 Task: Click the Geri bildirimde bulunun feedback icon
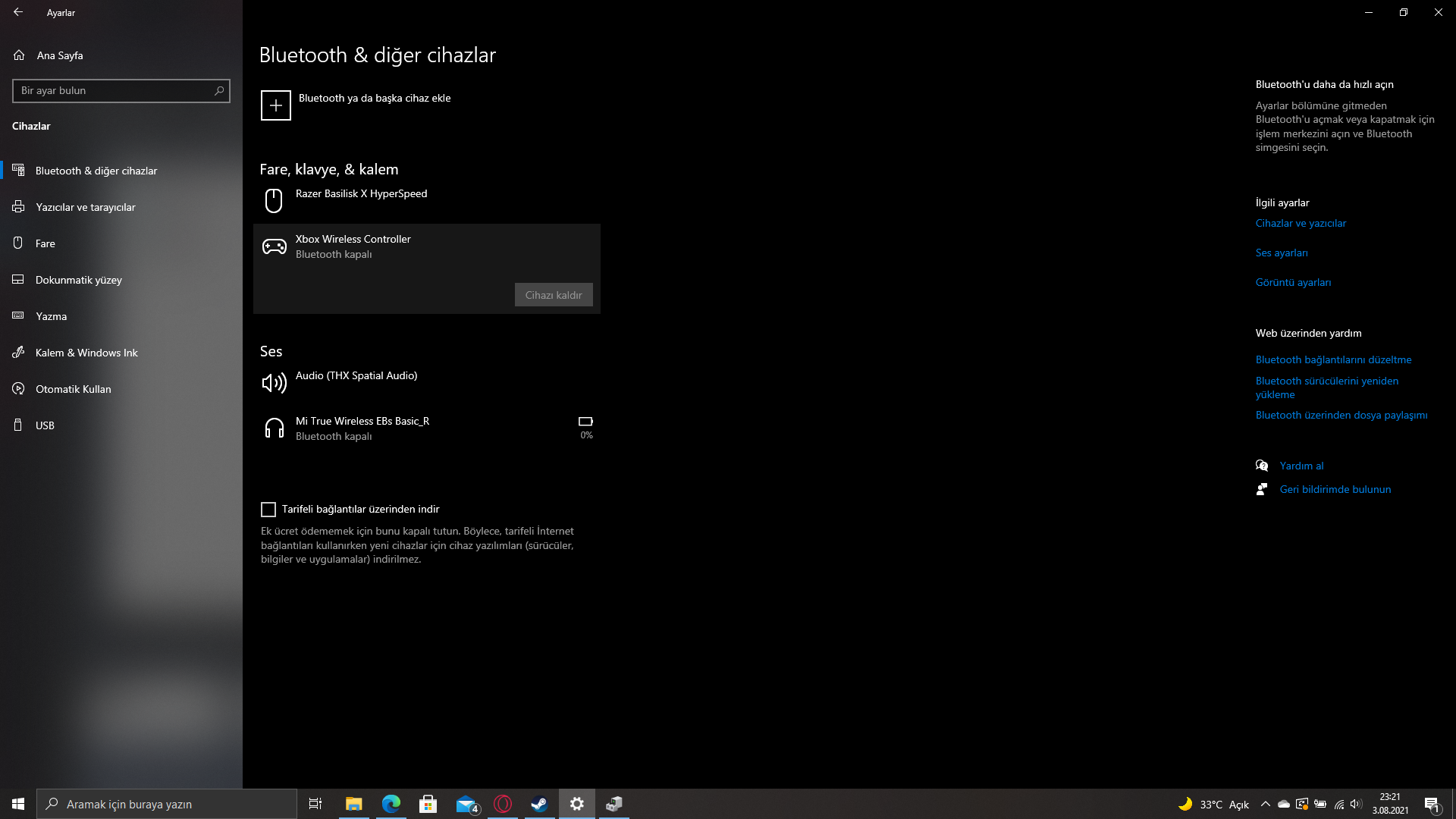[x=1262, y=489]
